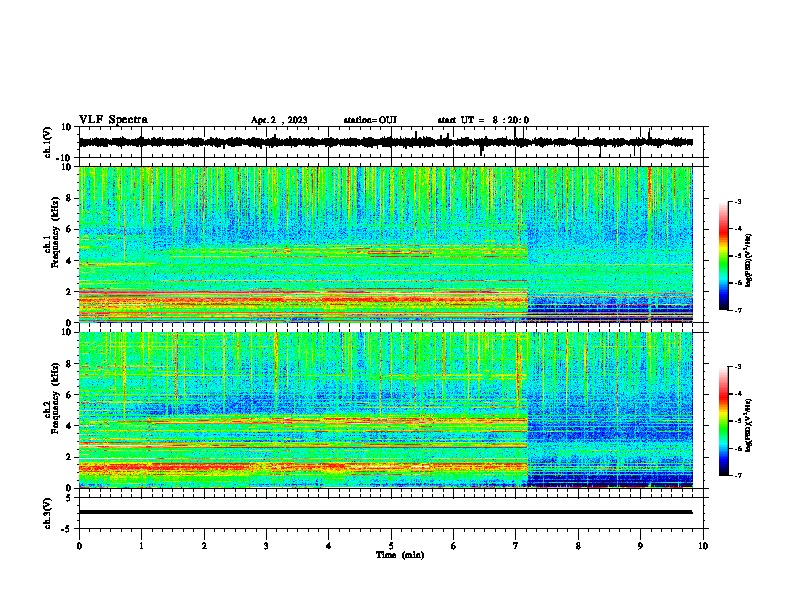Image resolution: width=792 pixels, height=612 pixels.
Task: Click the "8" tick on the time axis
Action: [578, 546]
